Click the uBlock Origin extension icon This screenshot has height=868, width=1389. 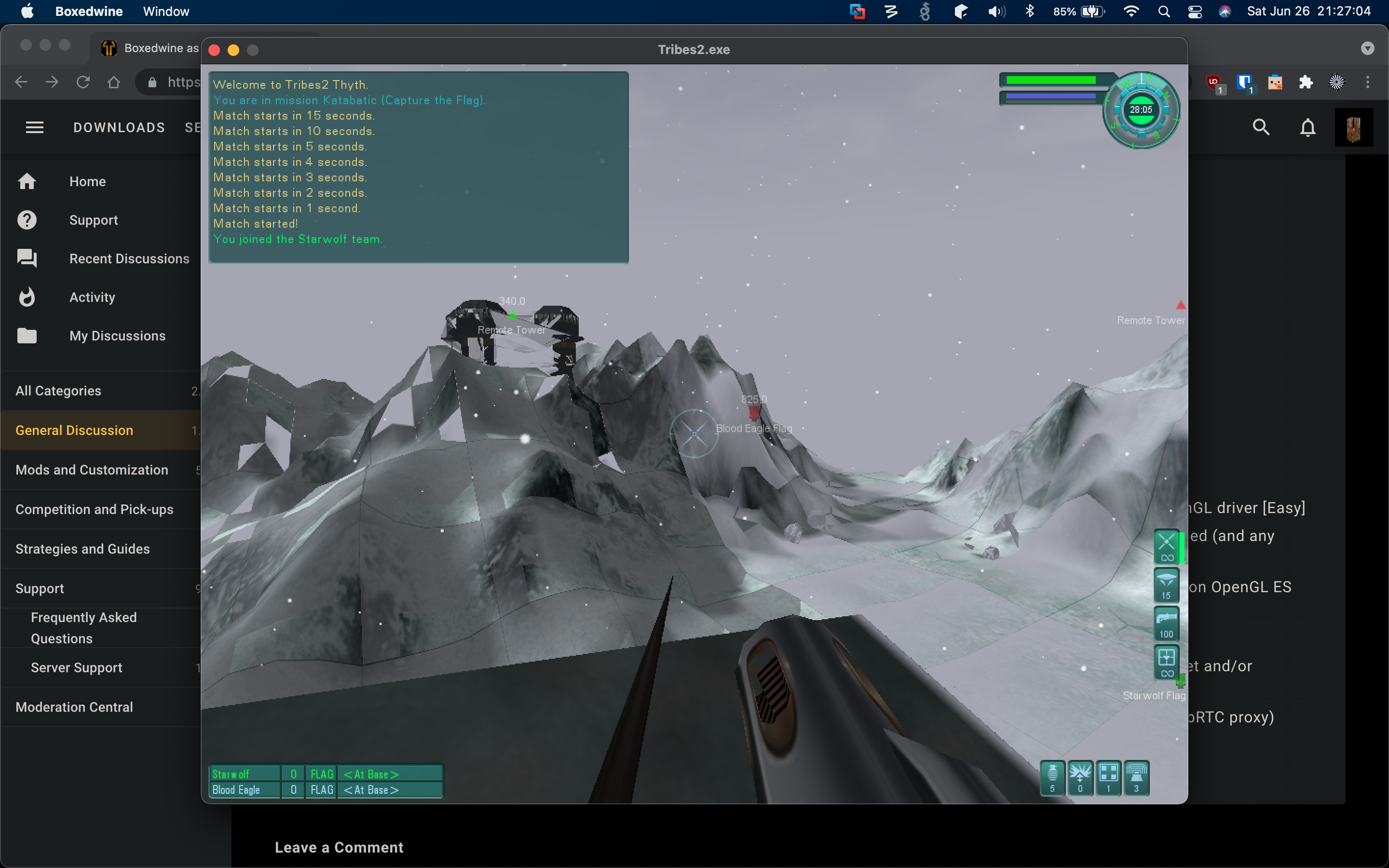(1214, 83)
